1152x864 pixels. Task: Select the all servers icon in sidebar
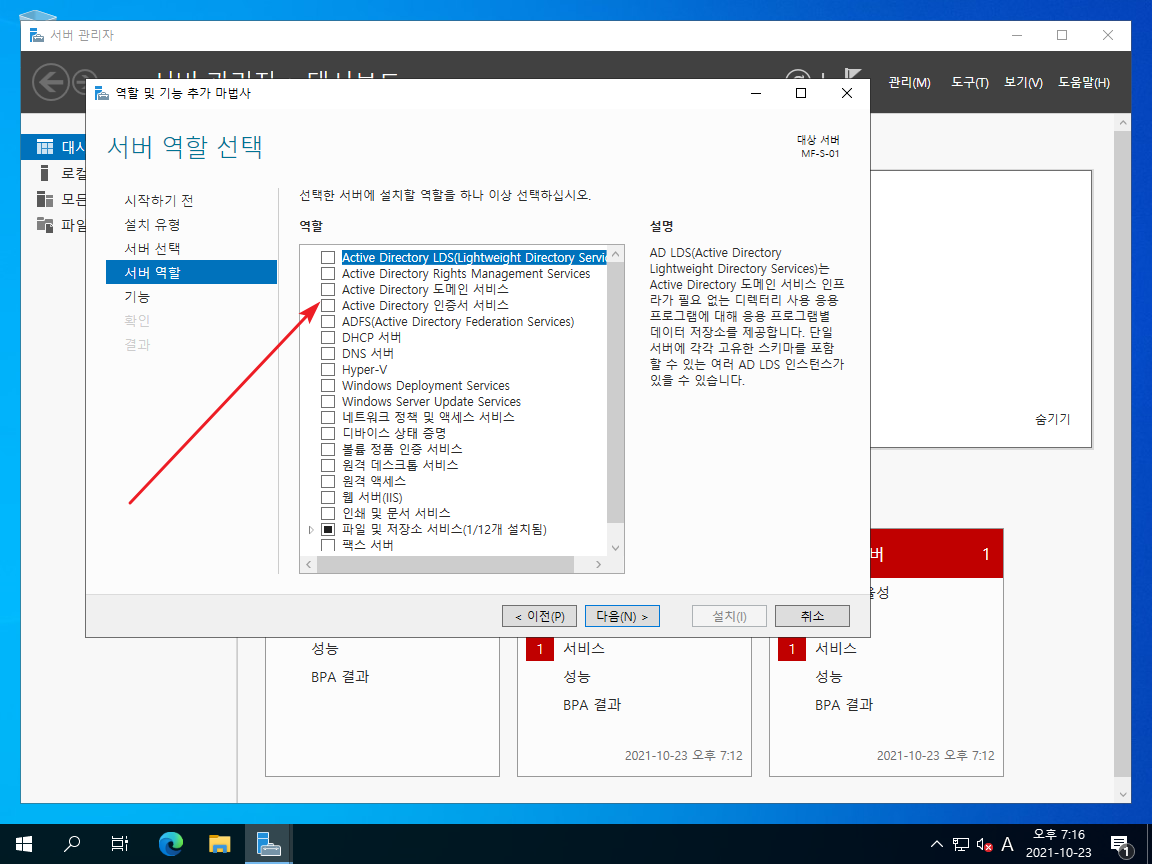45,199
